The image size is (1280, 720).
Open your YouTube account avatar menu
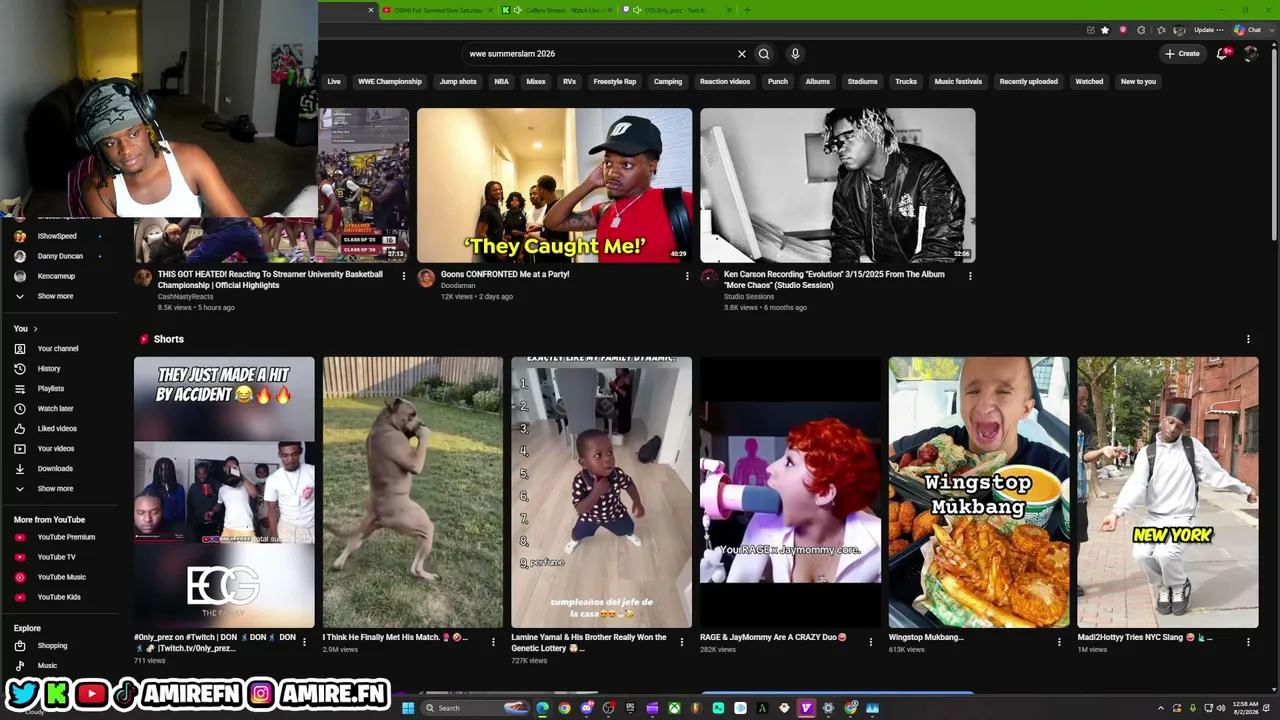point(1250,54)
